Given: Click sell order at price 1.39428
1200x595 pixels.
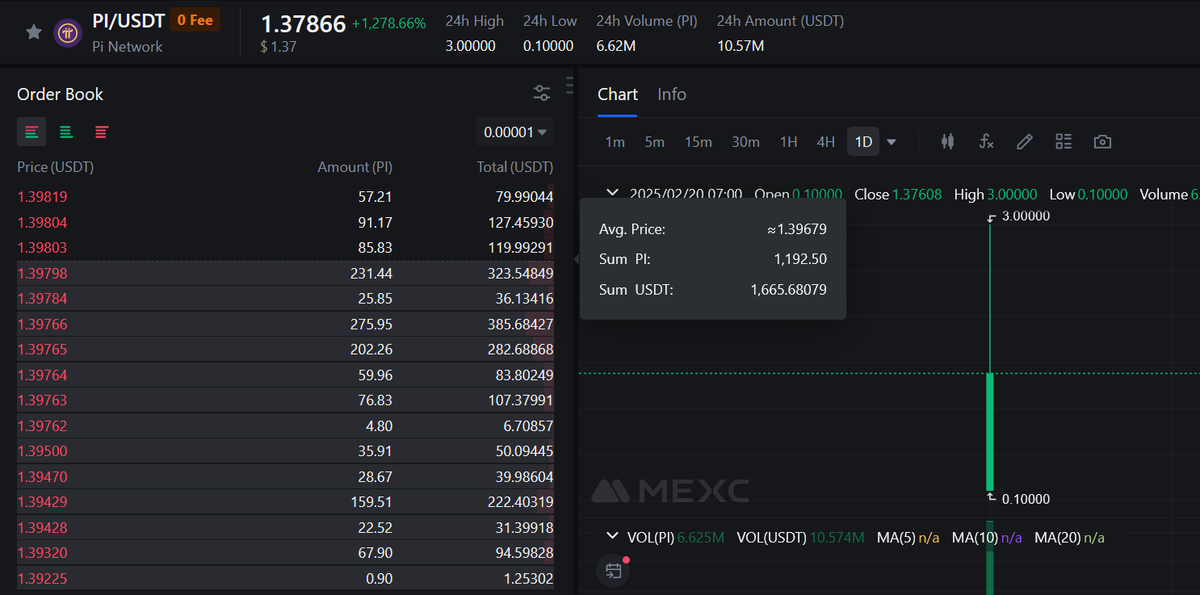Looking at the screenshot, I should 285,528.
